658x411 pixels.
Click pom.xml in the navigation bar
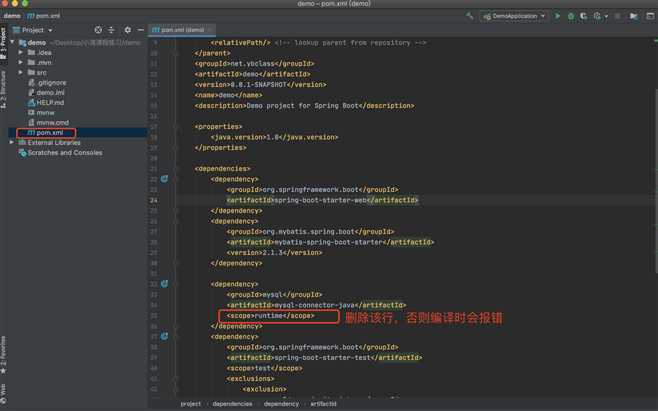tap(44, 16)
